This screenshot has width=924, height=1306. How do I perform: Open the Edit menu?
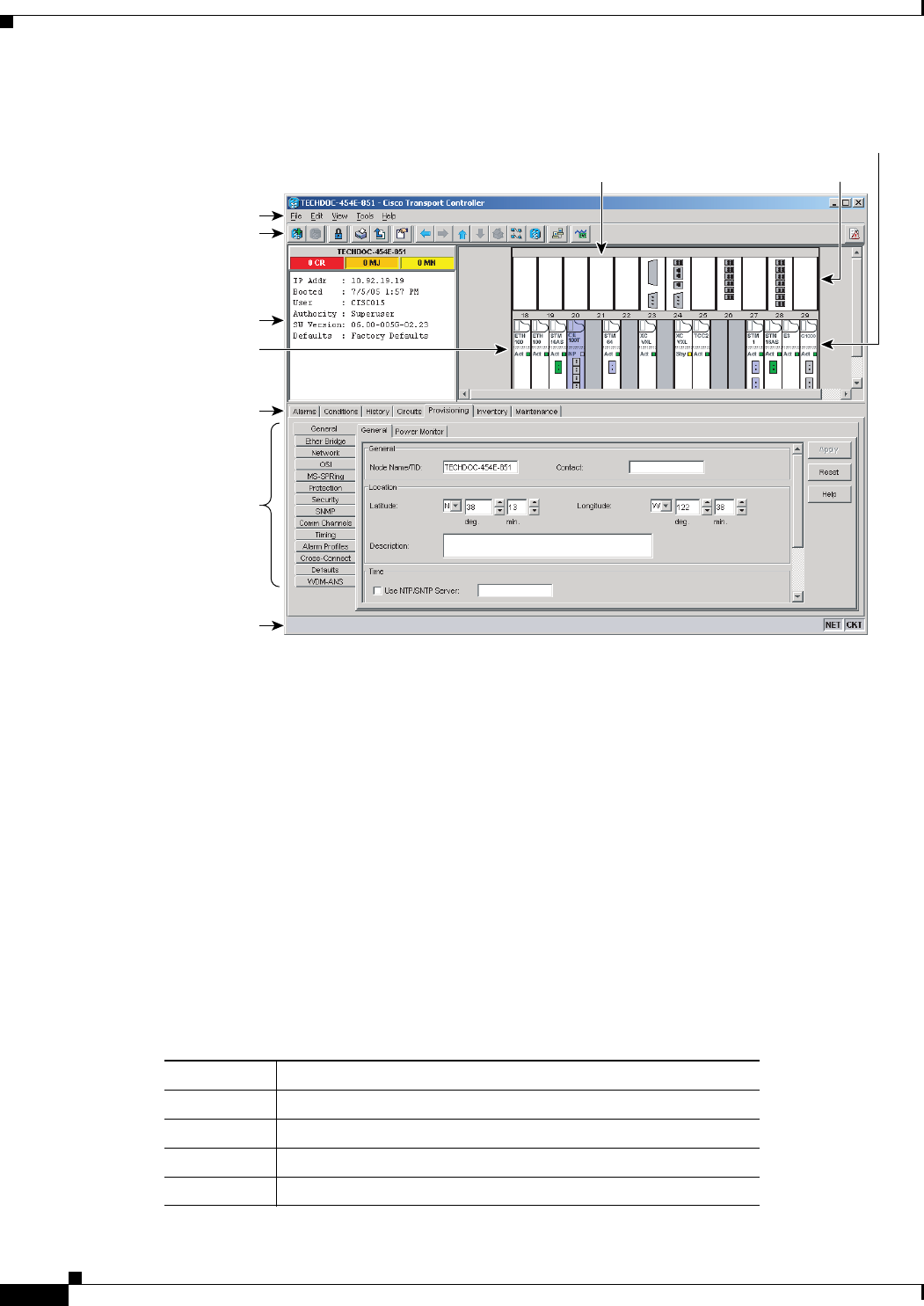point(316,216)
